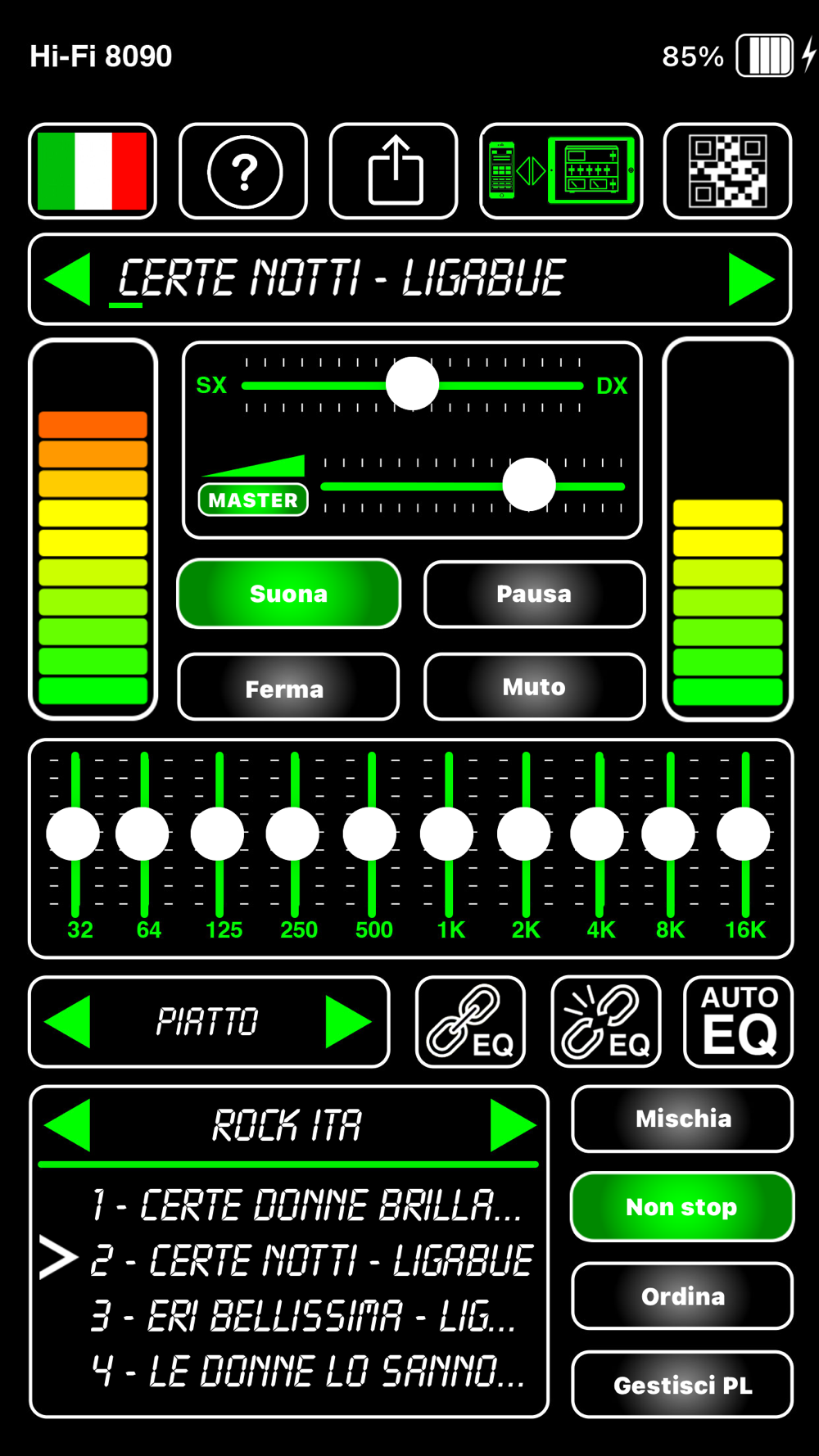Click the SX left balance label
This screenshot has height=1456, width=819.
click(211, 386)
